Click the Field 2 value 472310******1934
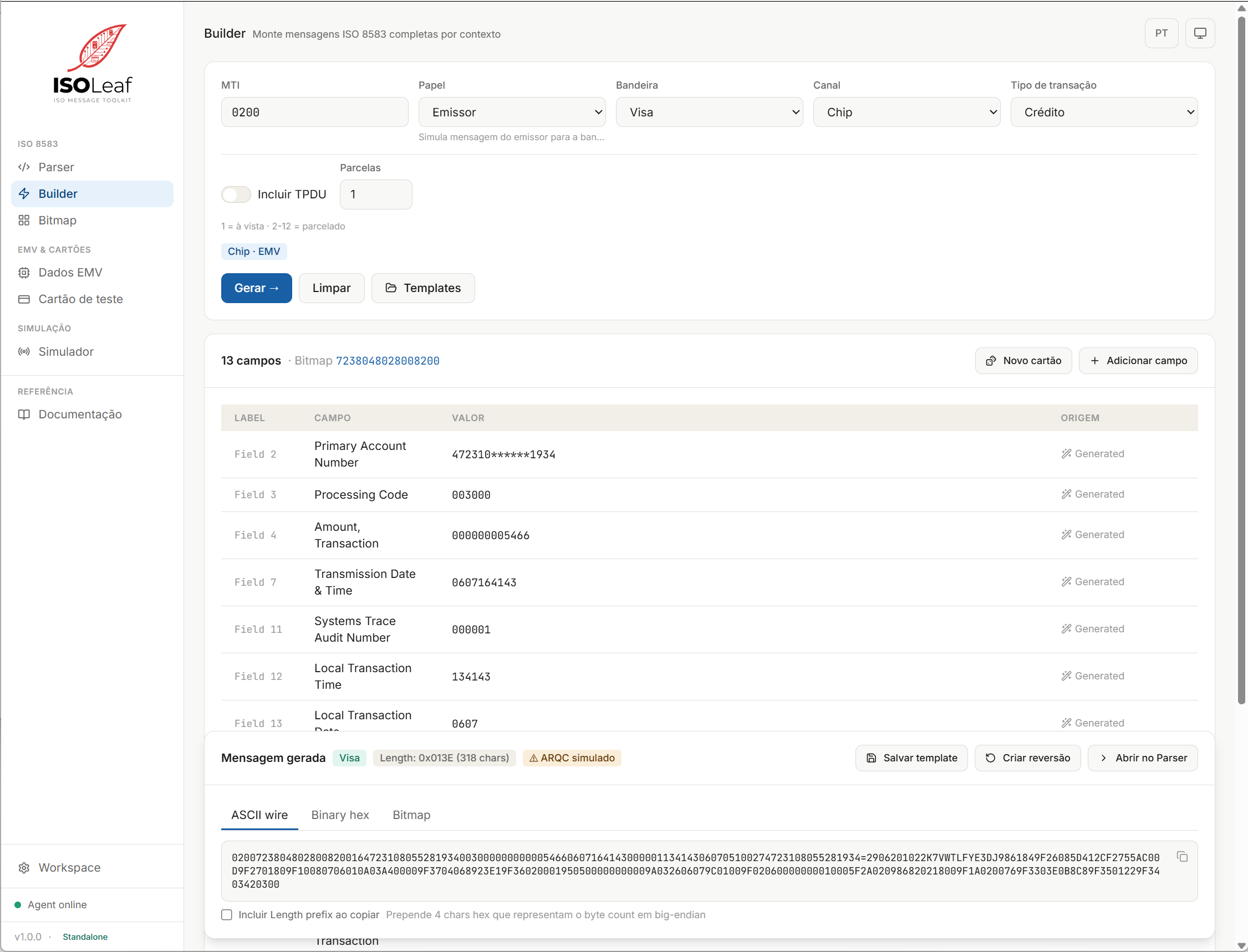The height and width of the screenshot is (952, 1248). coord(503,454)
